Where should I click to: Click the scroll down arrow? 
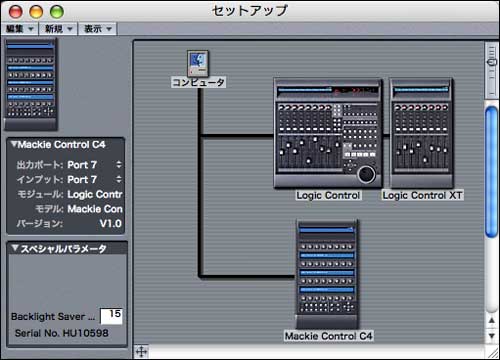492,336
